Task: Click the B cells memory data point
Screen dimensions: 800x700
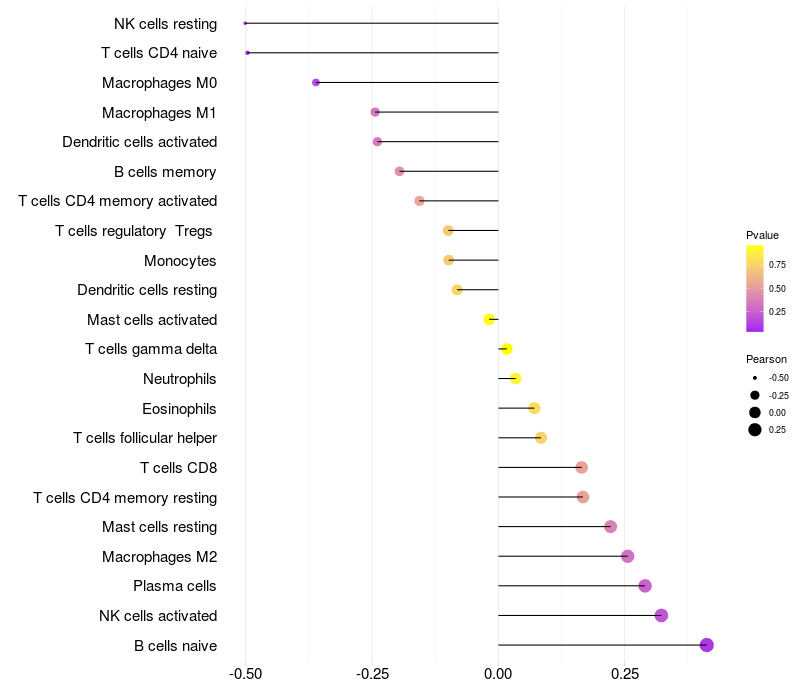Action: pos(399,171)
